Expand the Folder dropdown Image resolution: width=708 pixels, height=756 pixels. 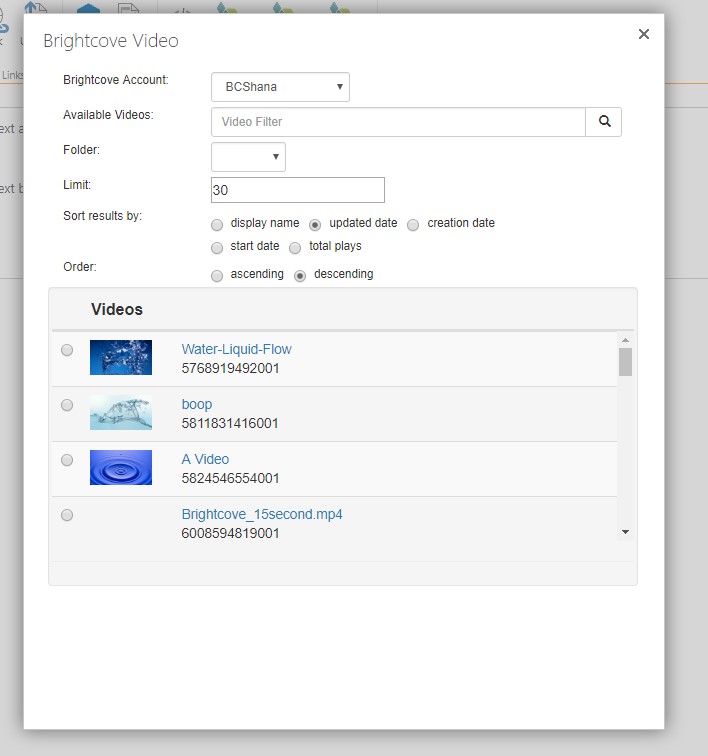pos(248,157)
